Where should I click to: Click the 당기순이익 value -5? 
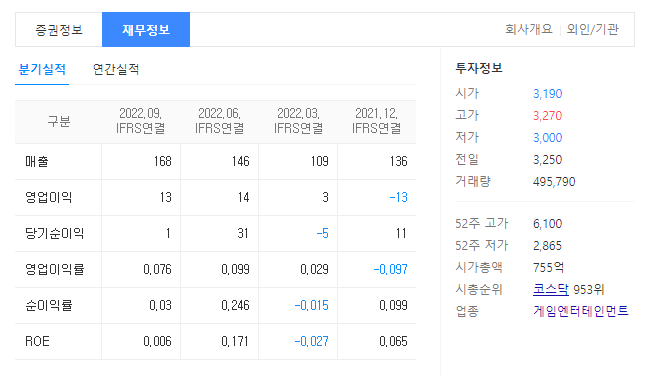pyautogui.click(x=323, y=233)
